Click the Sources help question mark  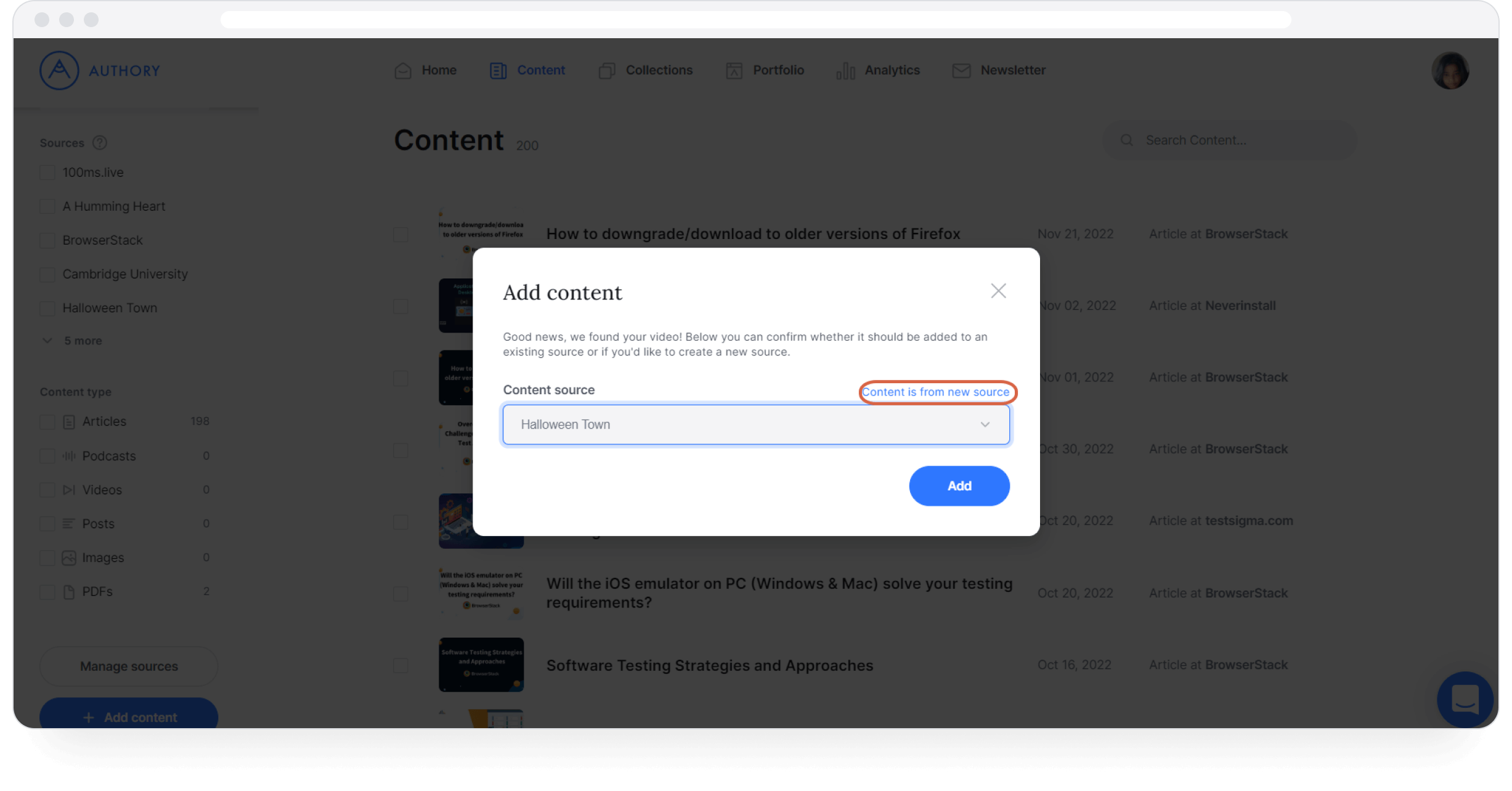coord(100,142)
